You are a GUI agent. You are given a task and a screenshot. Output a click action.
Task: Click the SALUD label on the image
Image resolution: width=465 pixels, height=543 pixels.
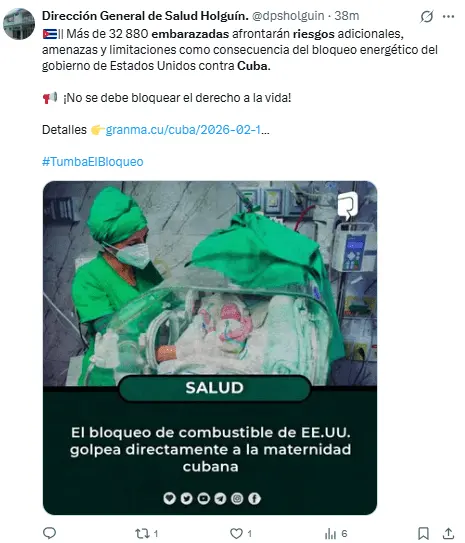[x=214, y=388]
